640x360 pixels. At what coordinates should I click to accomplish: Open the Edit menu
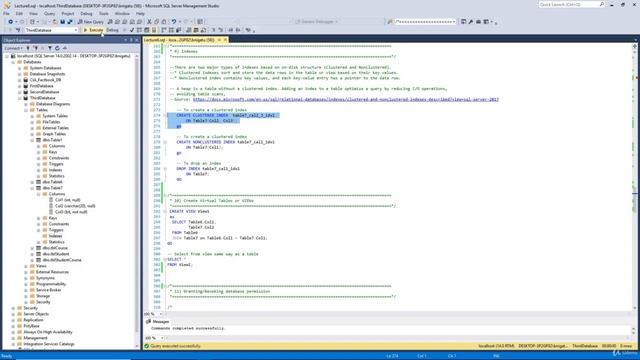19,13
